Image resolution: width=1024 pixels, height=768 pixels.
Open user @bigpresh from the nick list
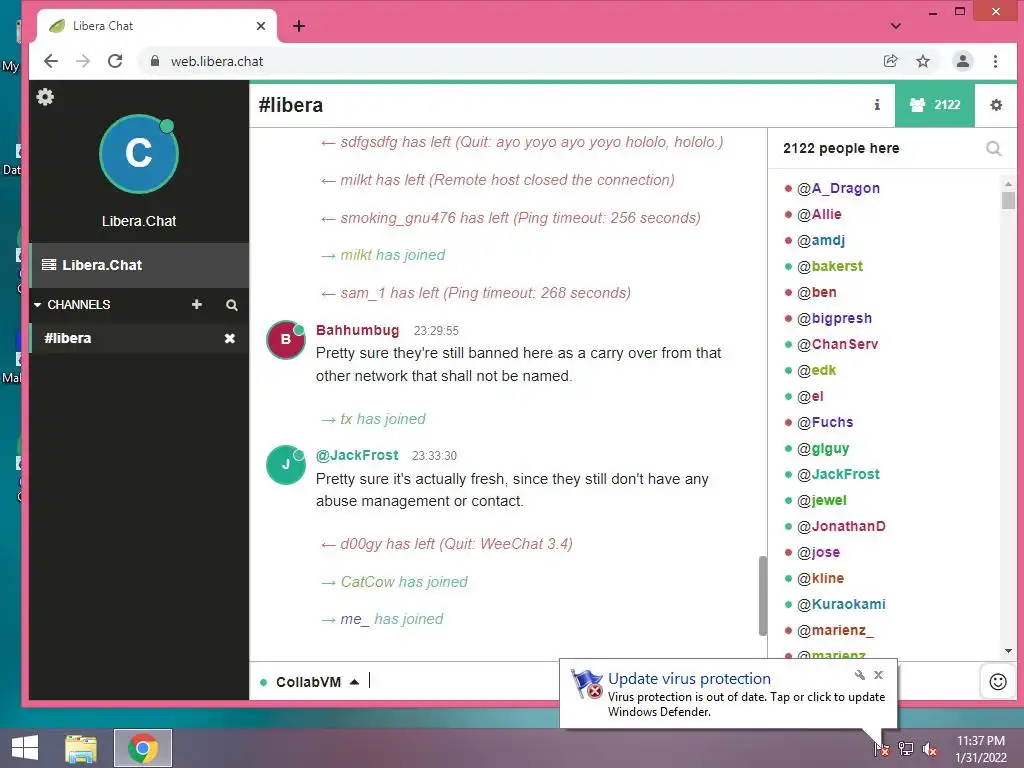(x=834, y=318)
